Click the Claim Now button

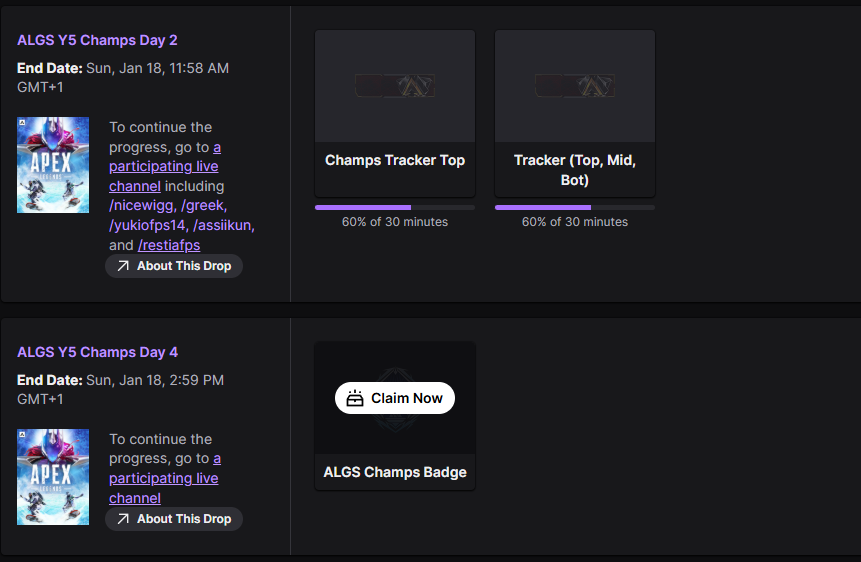395,398
